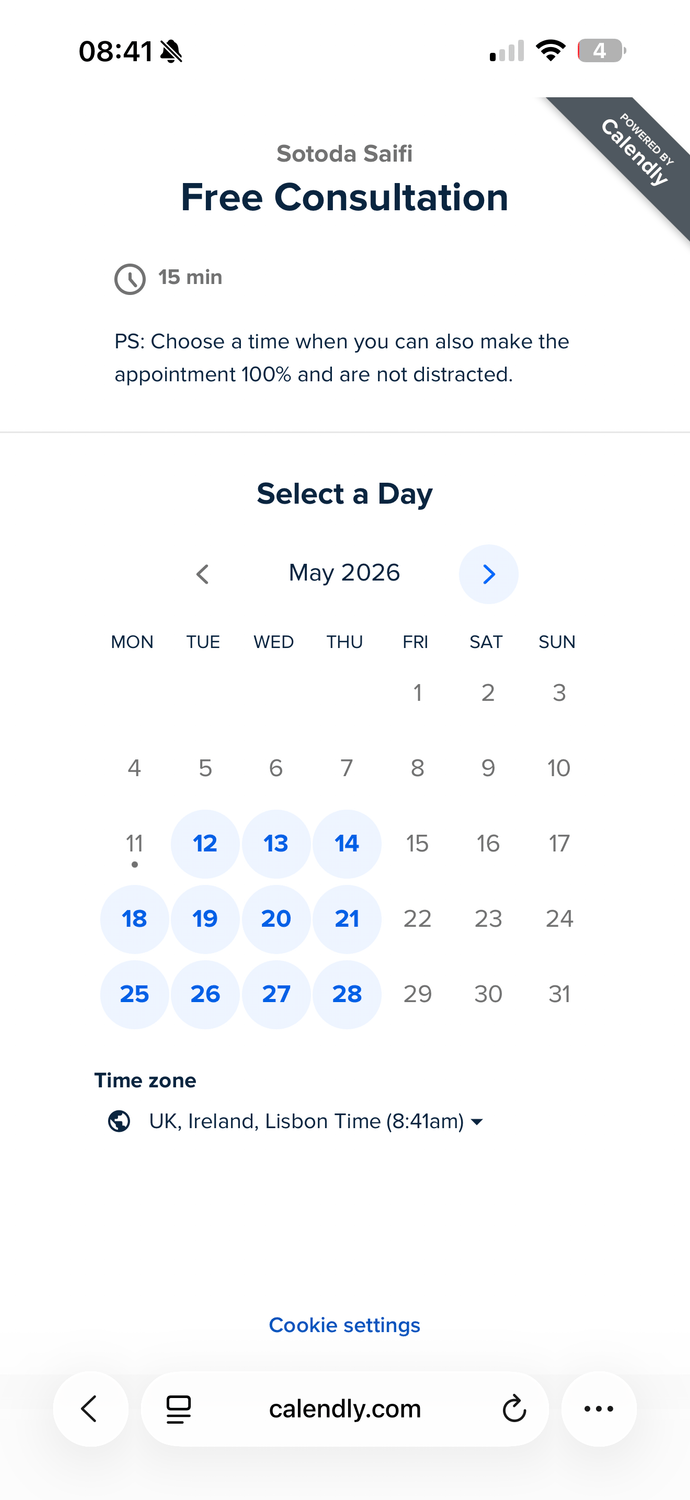Select May 21 on the calendar
The image size is (690, 1500).
(x=347, y=918)
